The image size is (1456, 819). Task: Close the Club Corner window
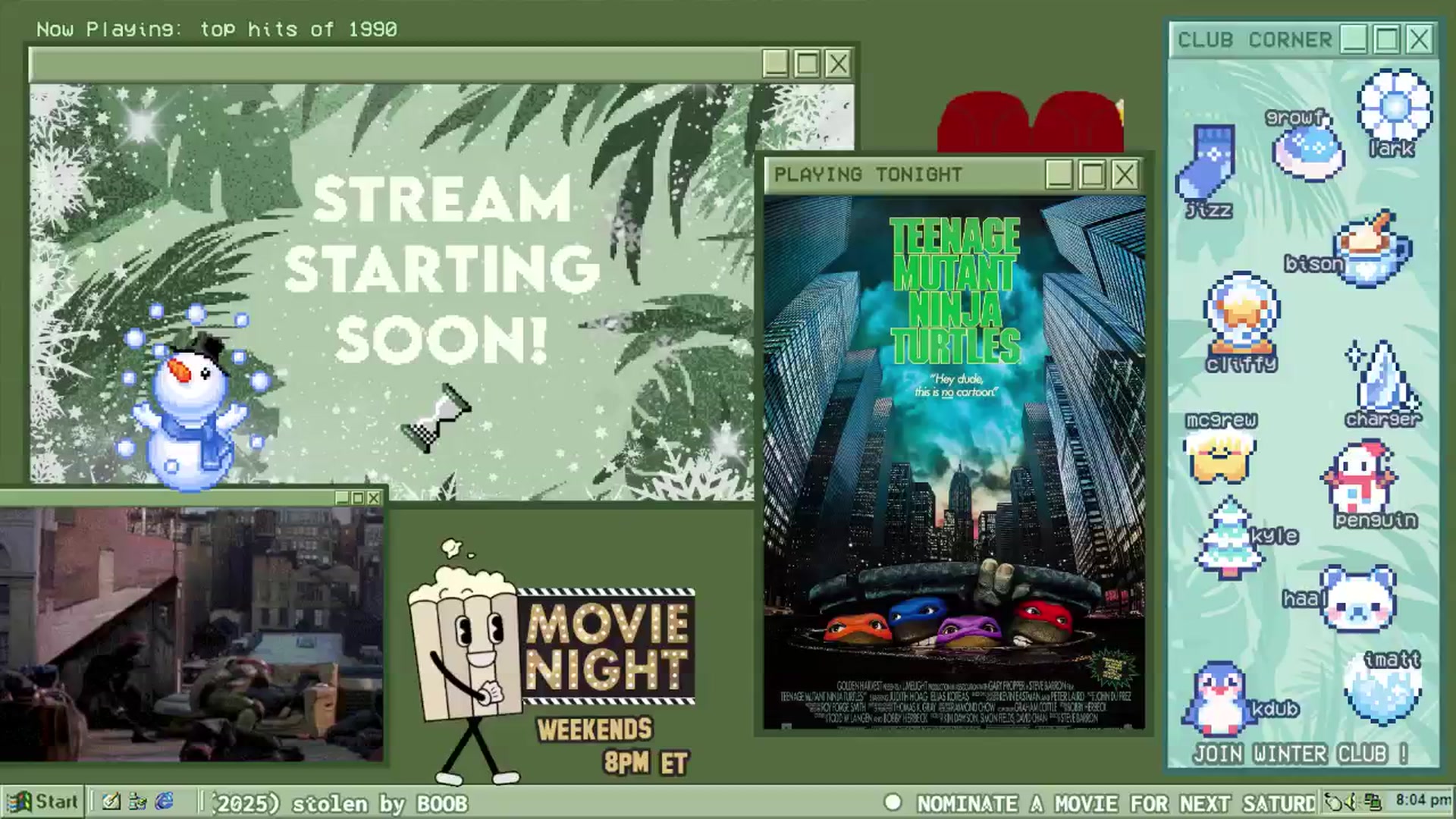pos(1420,39)
